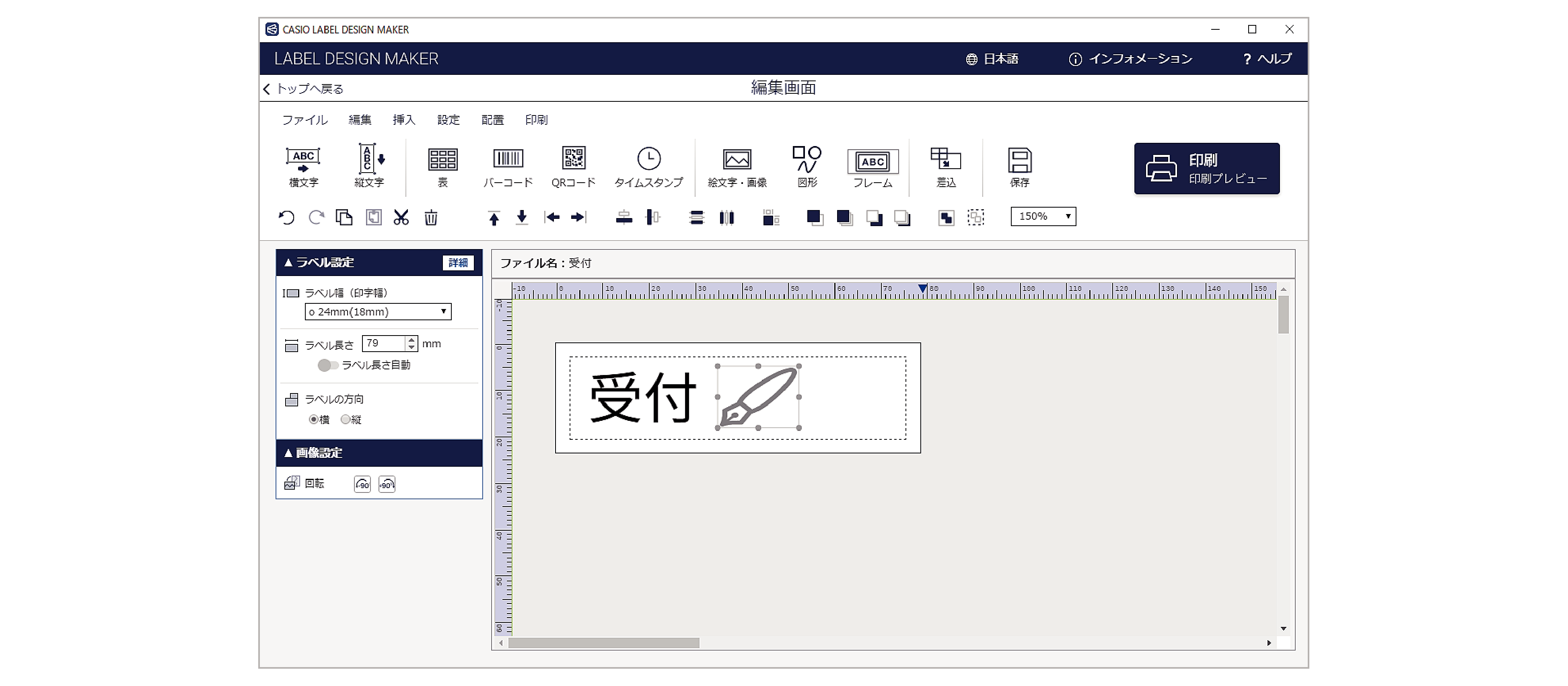This screenshot has width=1568, height=686.
Task: Cut selection with scissors icon
Action: [x=401, y=217]
